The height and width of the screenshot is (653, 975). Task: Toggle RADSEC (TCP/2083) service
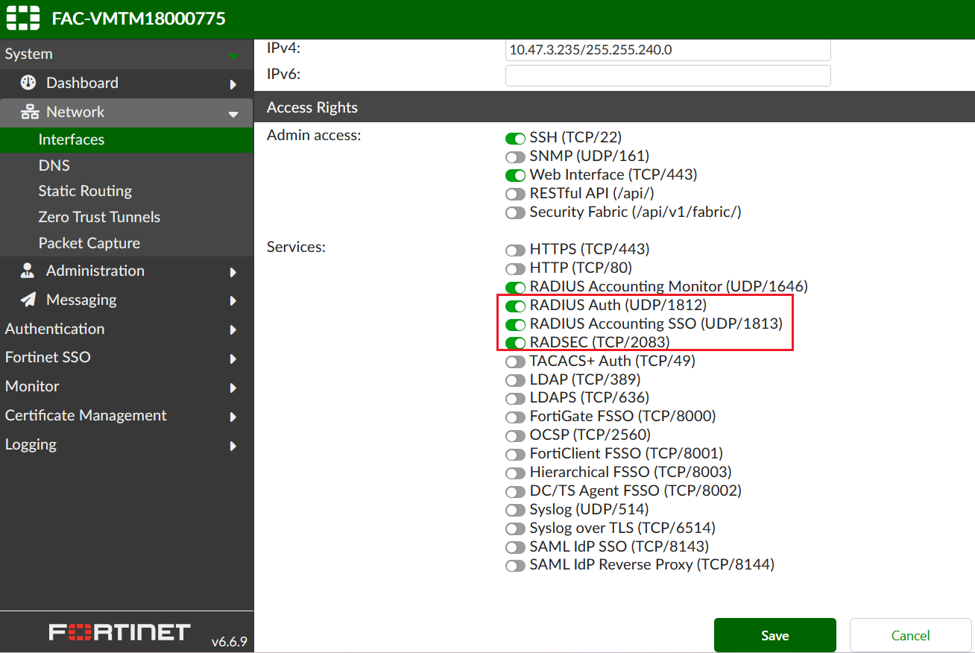(515, 343)
